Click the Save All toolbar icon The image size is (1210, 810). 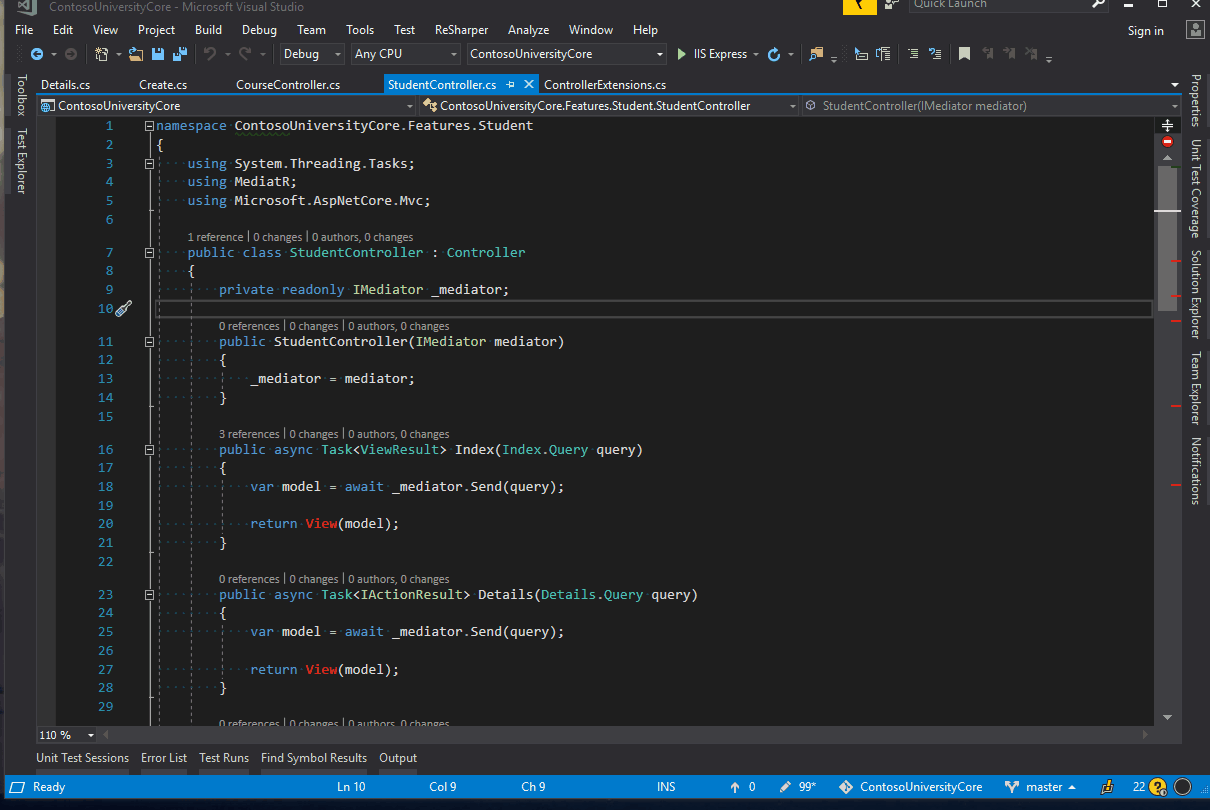click(180, 54)
